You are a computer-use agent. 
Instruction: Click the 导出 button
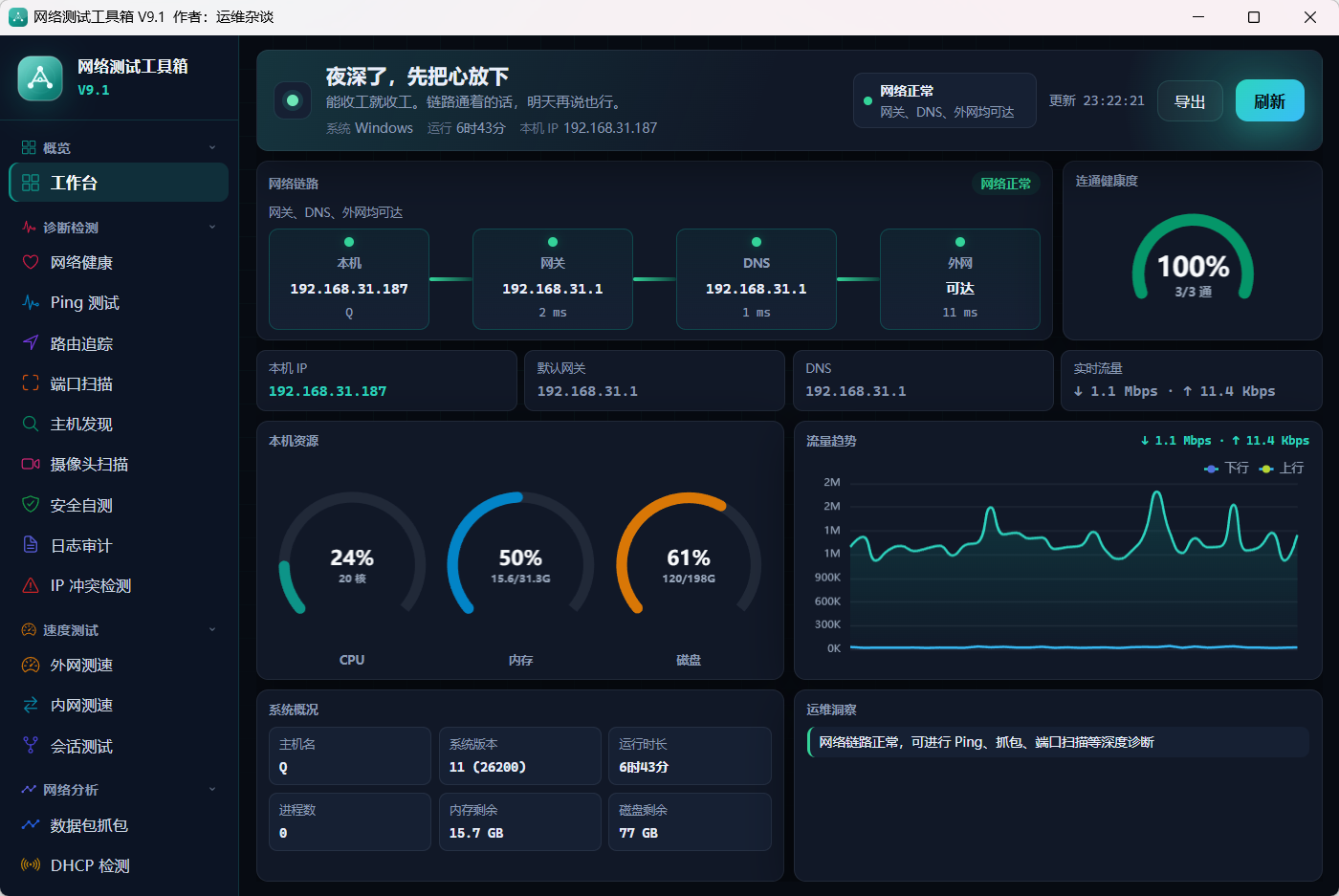coord(1190,101)
